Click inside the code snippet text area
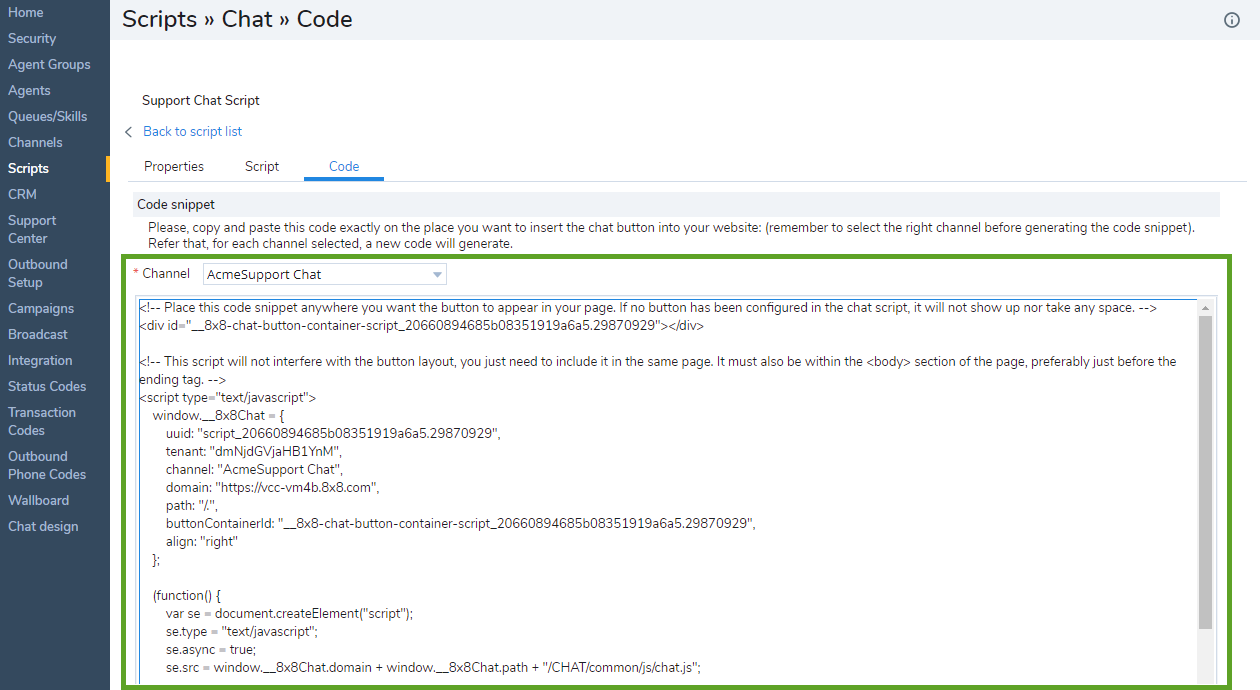 tap(660, 480)
